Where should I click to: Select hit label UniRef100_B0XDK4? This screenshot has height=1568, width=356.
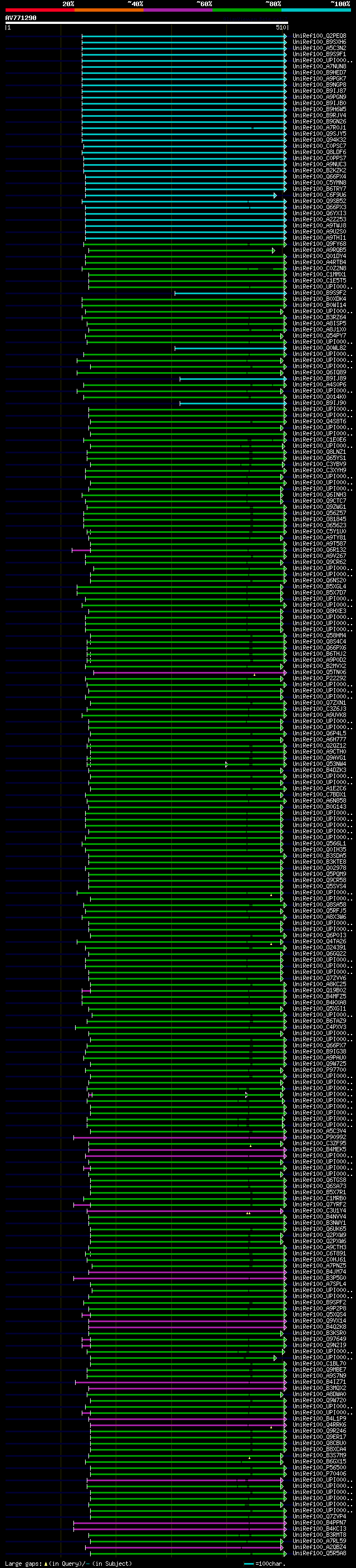pyautogui.click(x=319, y=299)
